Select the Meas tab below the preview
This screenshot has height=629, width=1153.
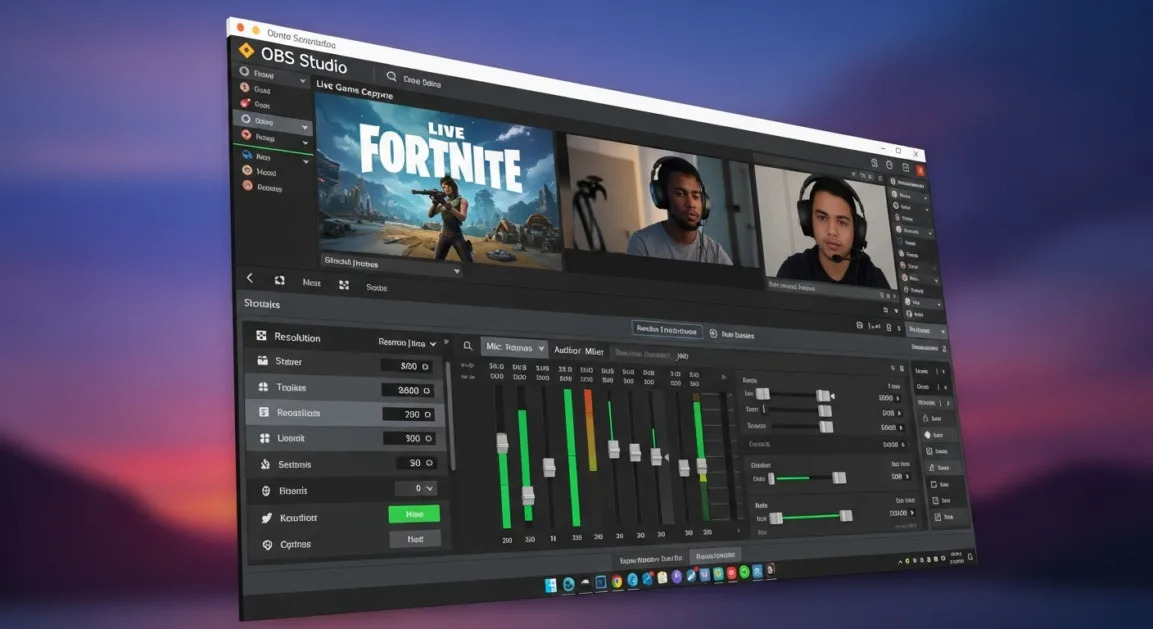pyautogui.click(x=312, y=282)
